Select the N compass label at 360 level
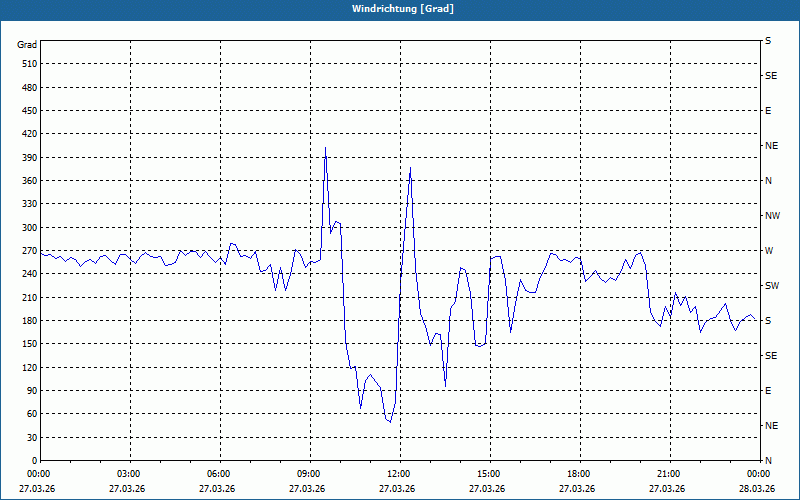The width and height of the screenshot is (800, 500). coord(768,181)
